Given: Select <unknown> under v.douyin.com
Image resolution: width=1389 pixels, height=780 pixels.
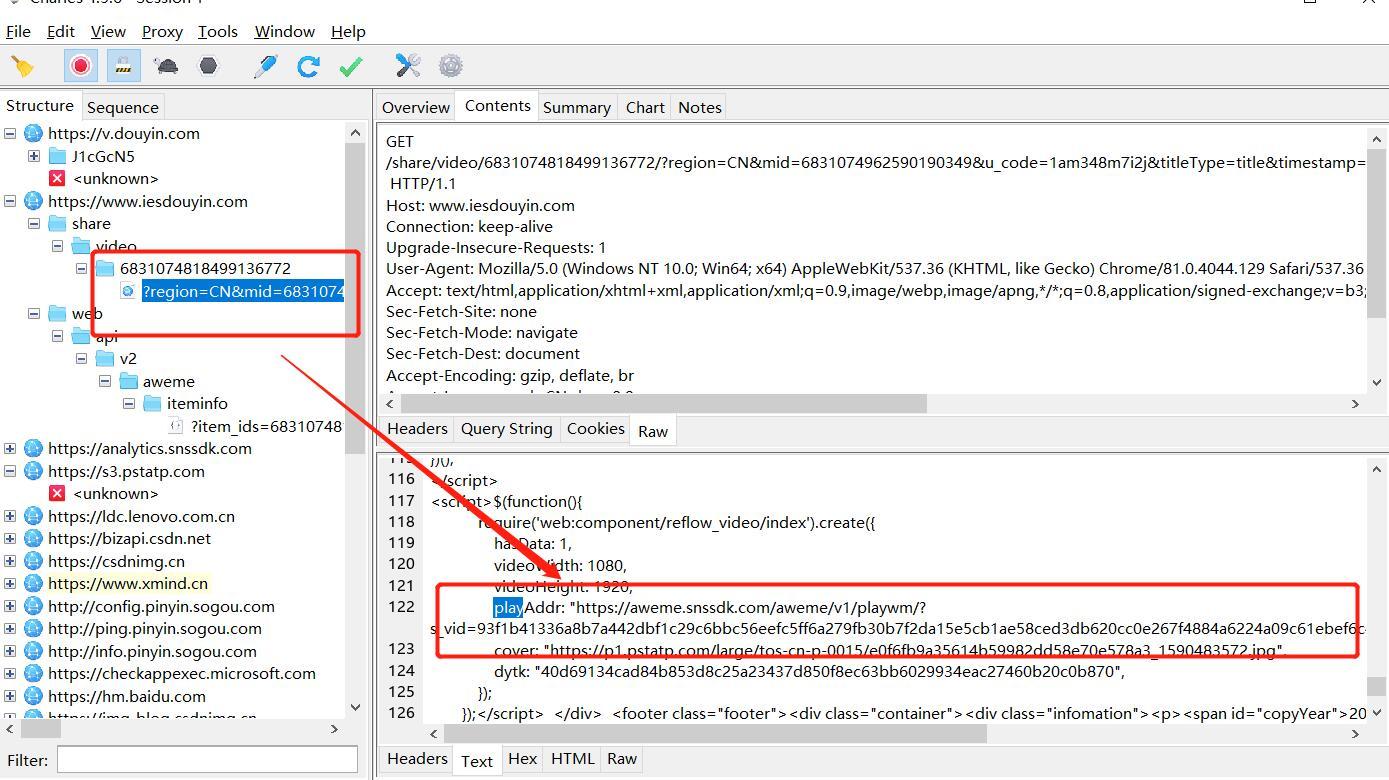Looking at the screenshot, I should [x=115, y=178].
